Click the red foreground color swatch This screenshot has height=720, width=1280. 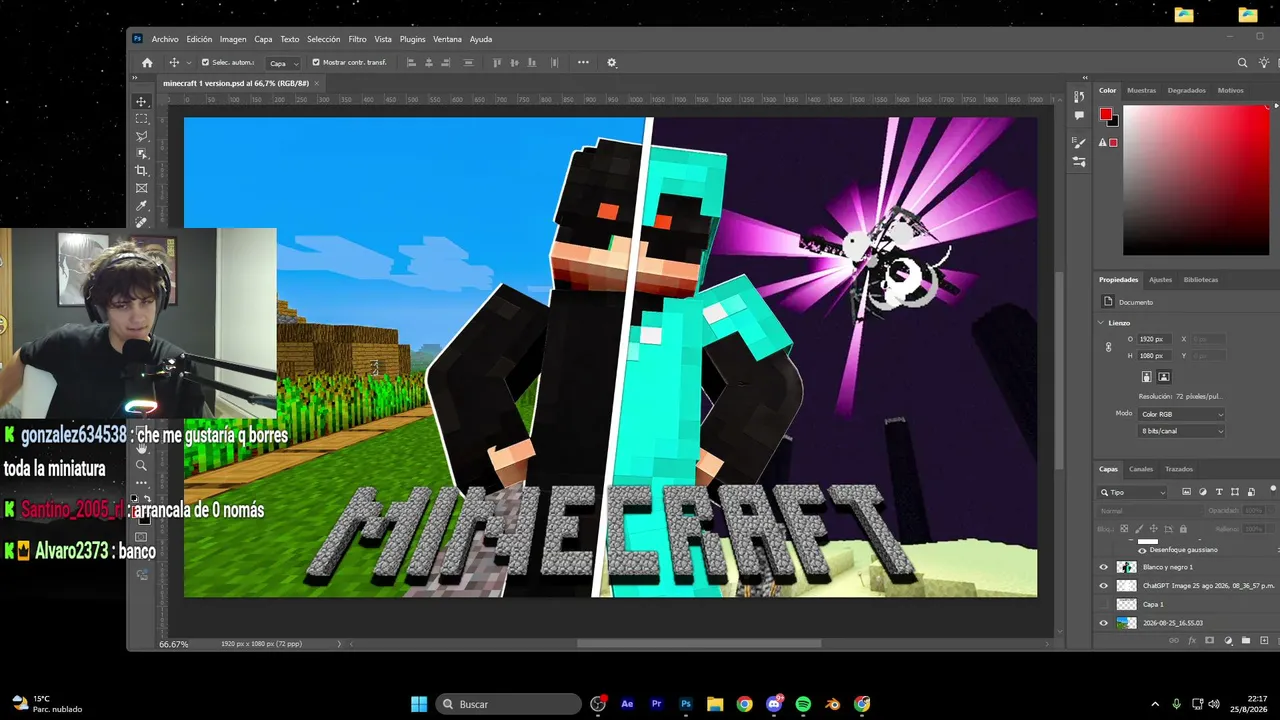pyautogui.click(x=1105, y=114)
